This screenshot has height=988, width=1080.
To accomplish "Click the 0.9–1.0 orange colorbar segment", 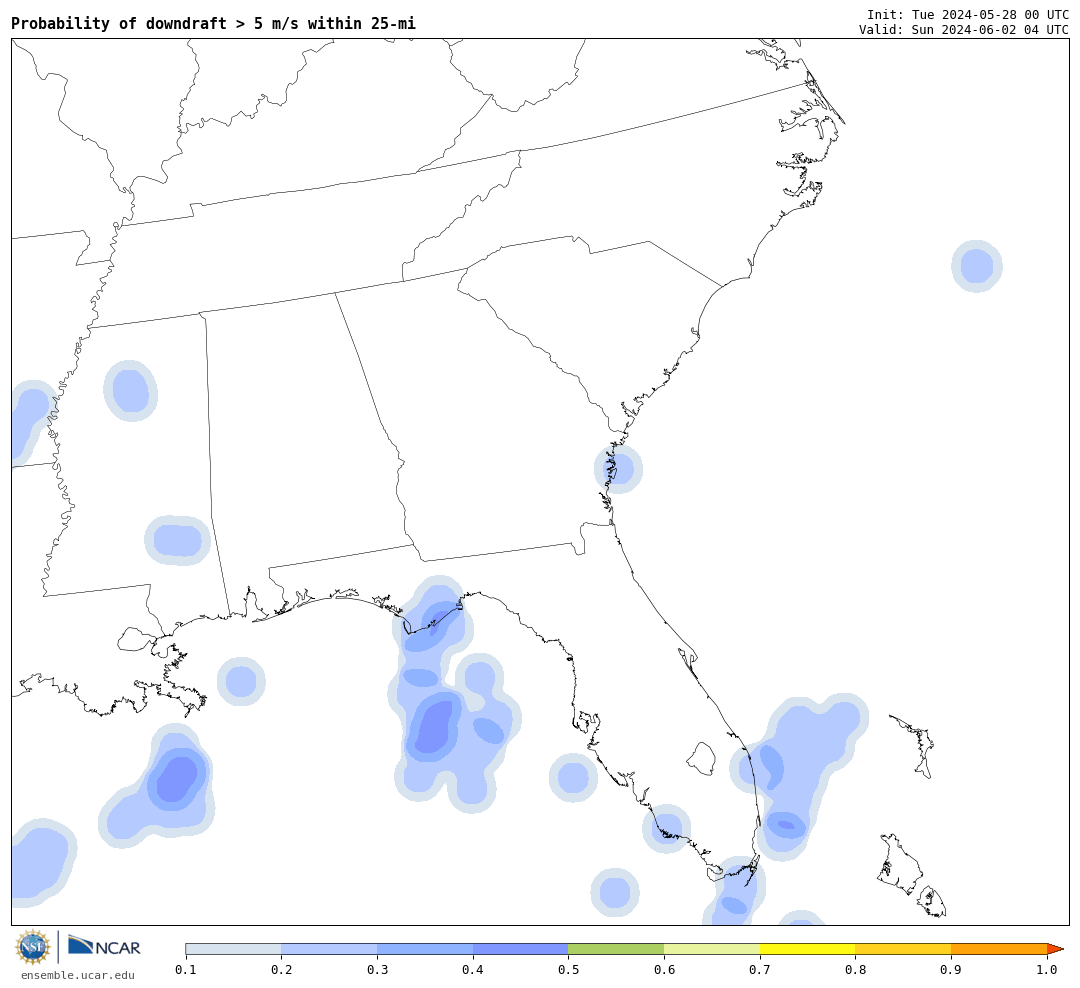I will pyautogui.click(x=999, y=949).
